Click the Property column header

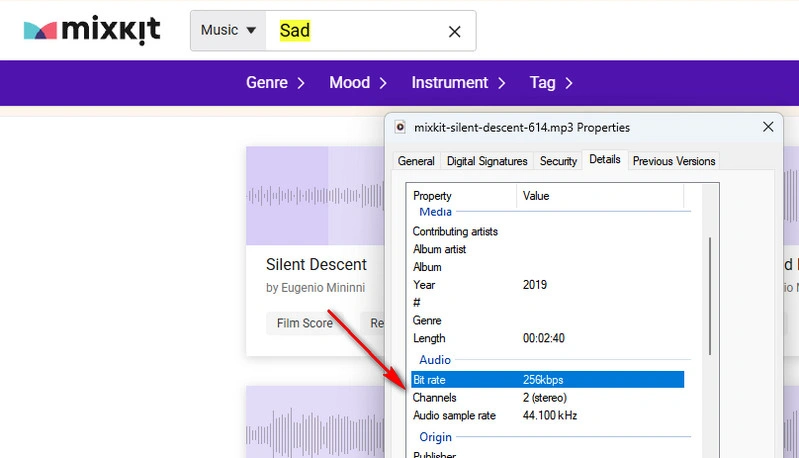click(x=462, y=196)
